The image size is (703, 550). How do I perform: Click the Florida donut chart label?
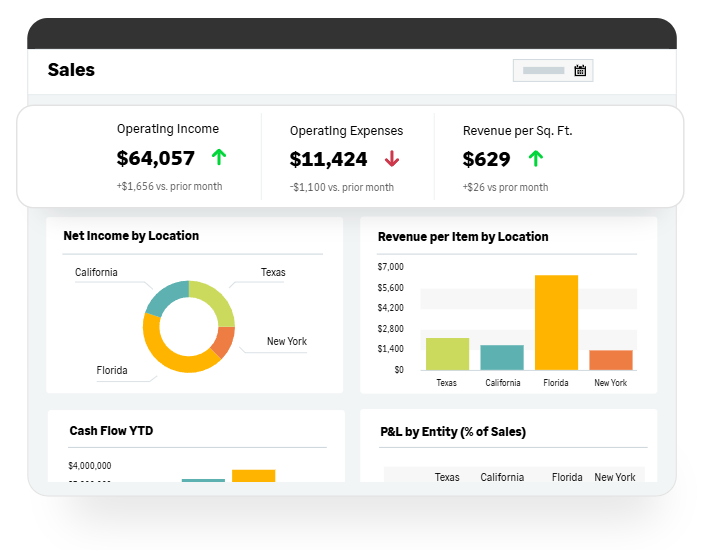pos(112,370)
